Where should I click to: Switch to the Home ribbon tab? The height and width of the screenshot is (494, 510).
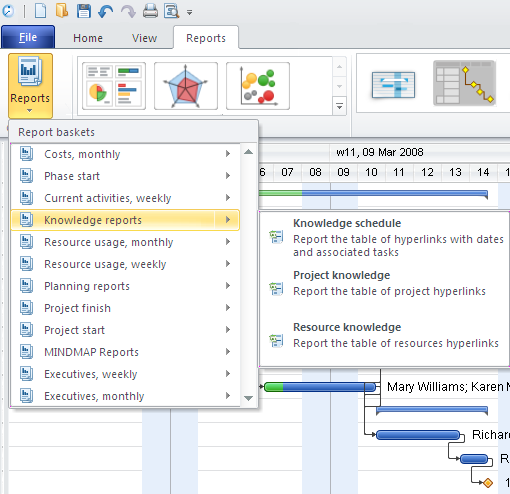click(88, 38)
